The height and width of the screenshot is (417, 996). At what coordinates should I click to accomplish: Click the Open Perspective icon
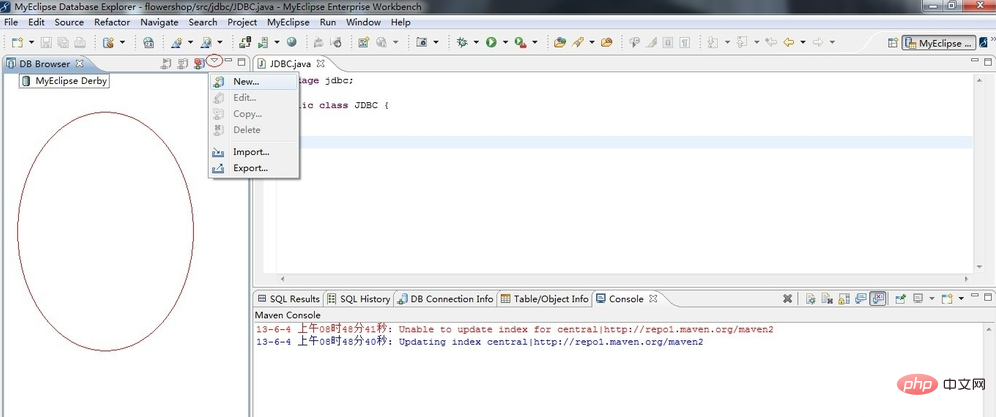pyautogui.click(x=892, y=43)
